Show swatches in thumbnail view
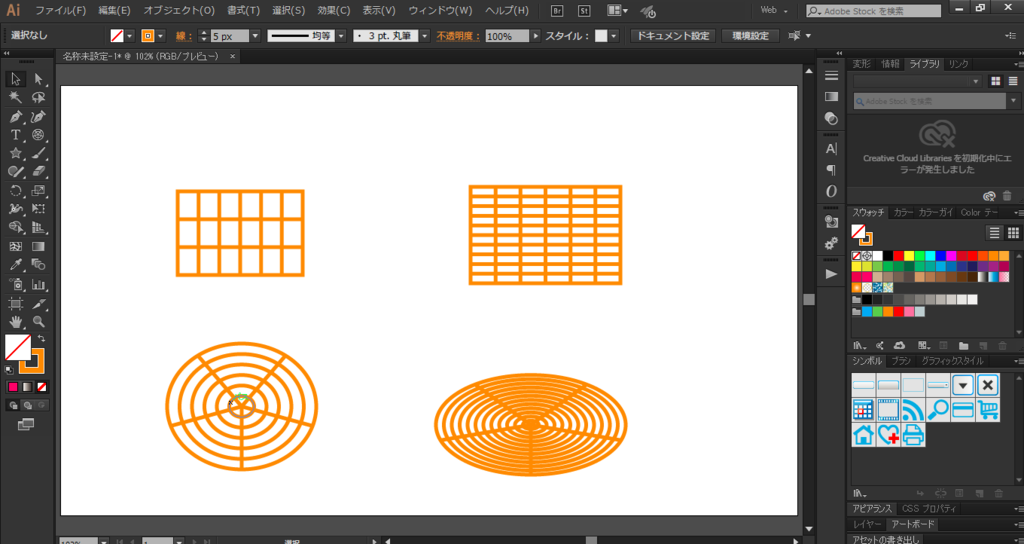 tap(1013, 232)
